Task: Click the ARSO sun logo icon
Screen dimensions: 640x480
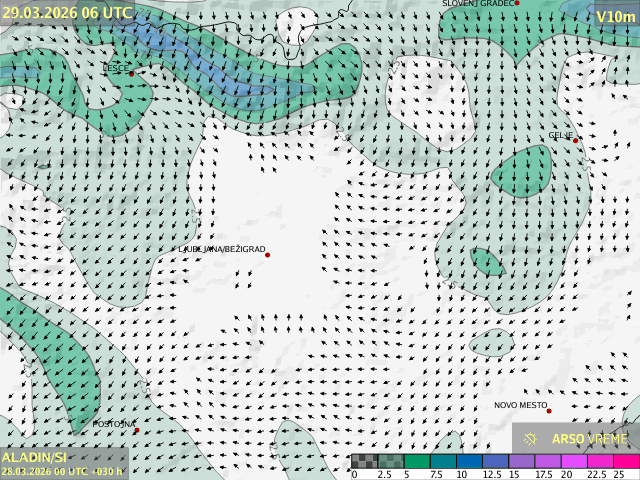Action: (x=531, y=438)
